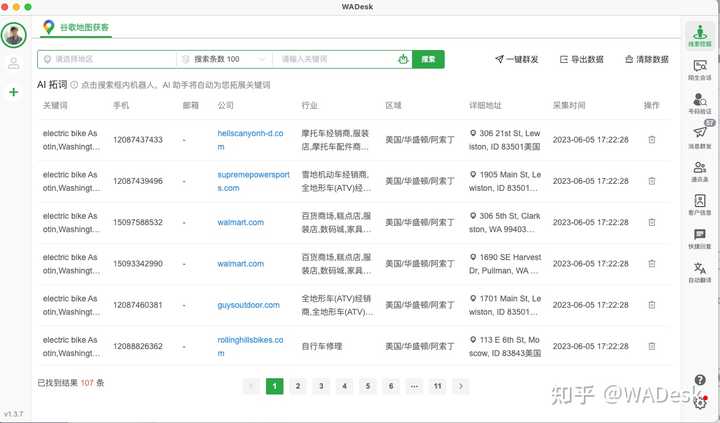Click the green 搜索 button
This screenshot has height=423, width=720.
pos(428,59)
